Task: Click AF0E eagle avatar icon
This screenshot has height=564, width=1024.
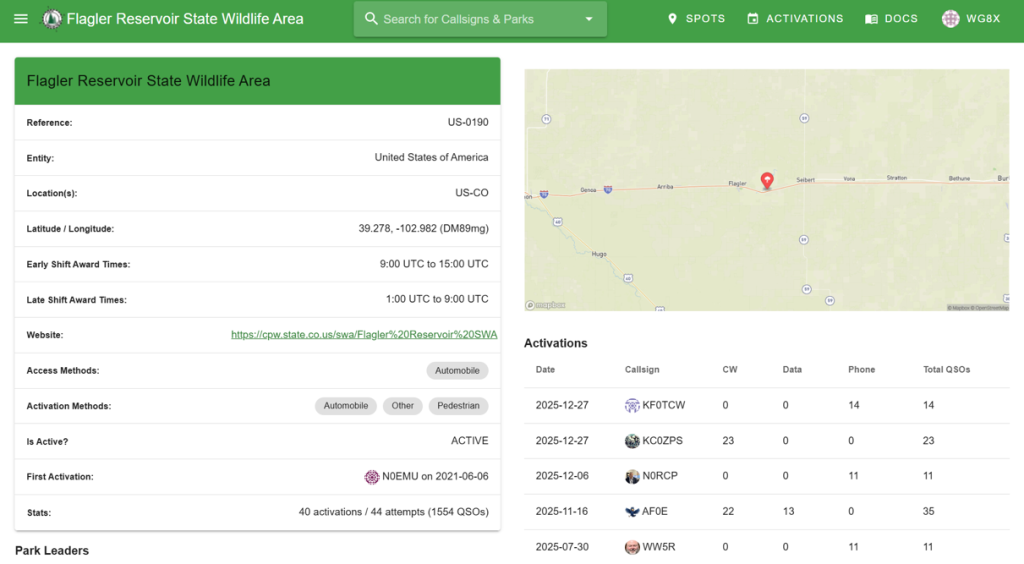Action: click(632, 511)
